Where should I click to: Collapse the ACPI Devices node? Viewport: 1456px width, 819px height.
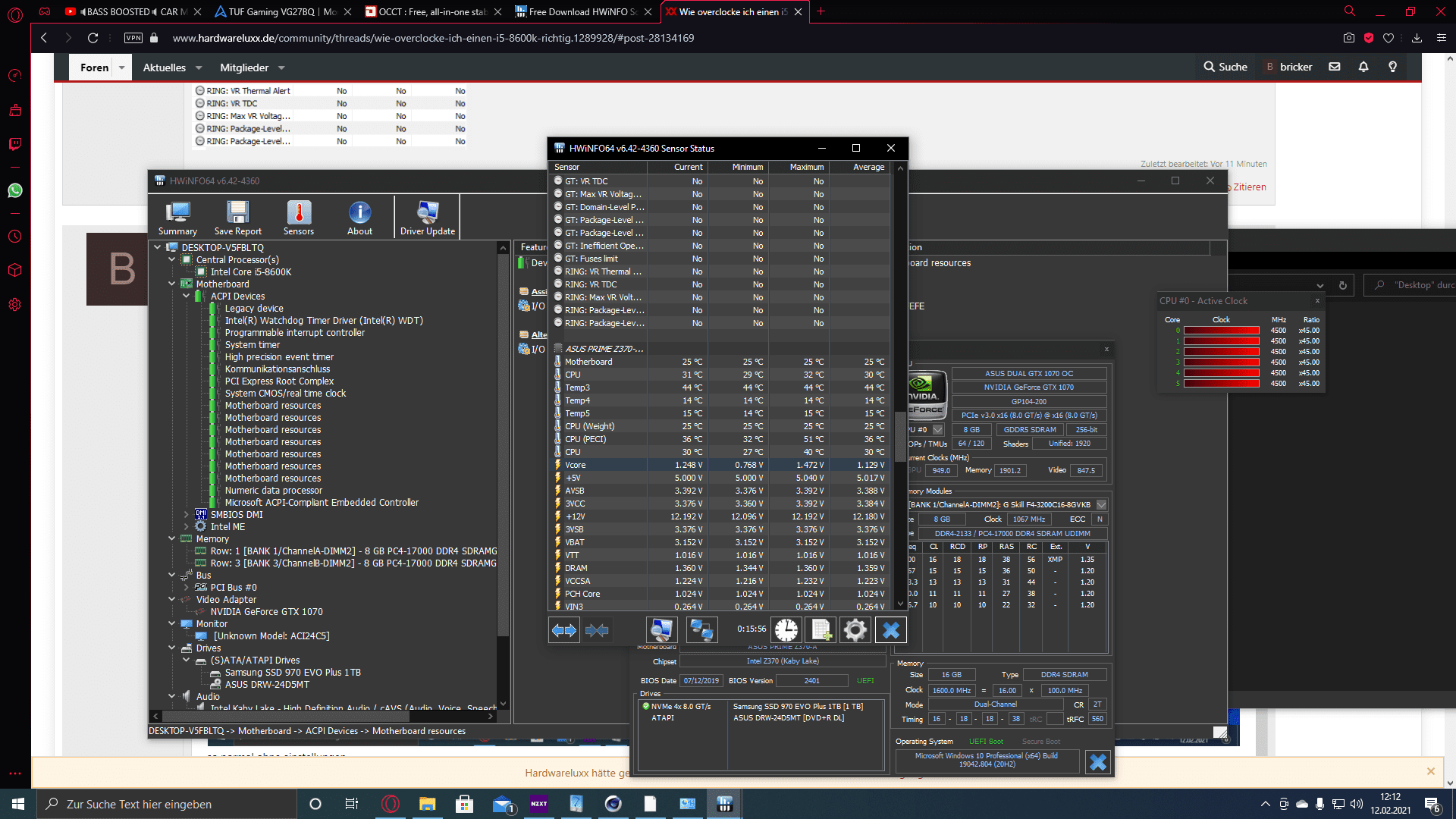[x=187, y=296]
